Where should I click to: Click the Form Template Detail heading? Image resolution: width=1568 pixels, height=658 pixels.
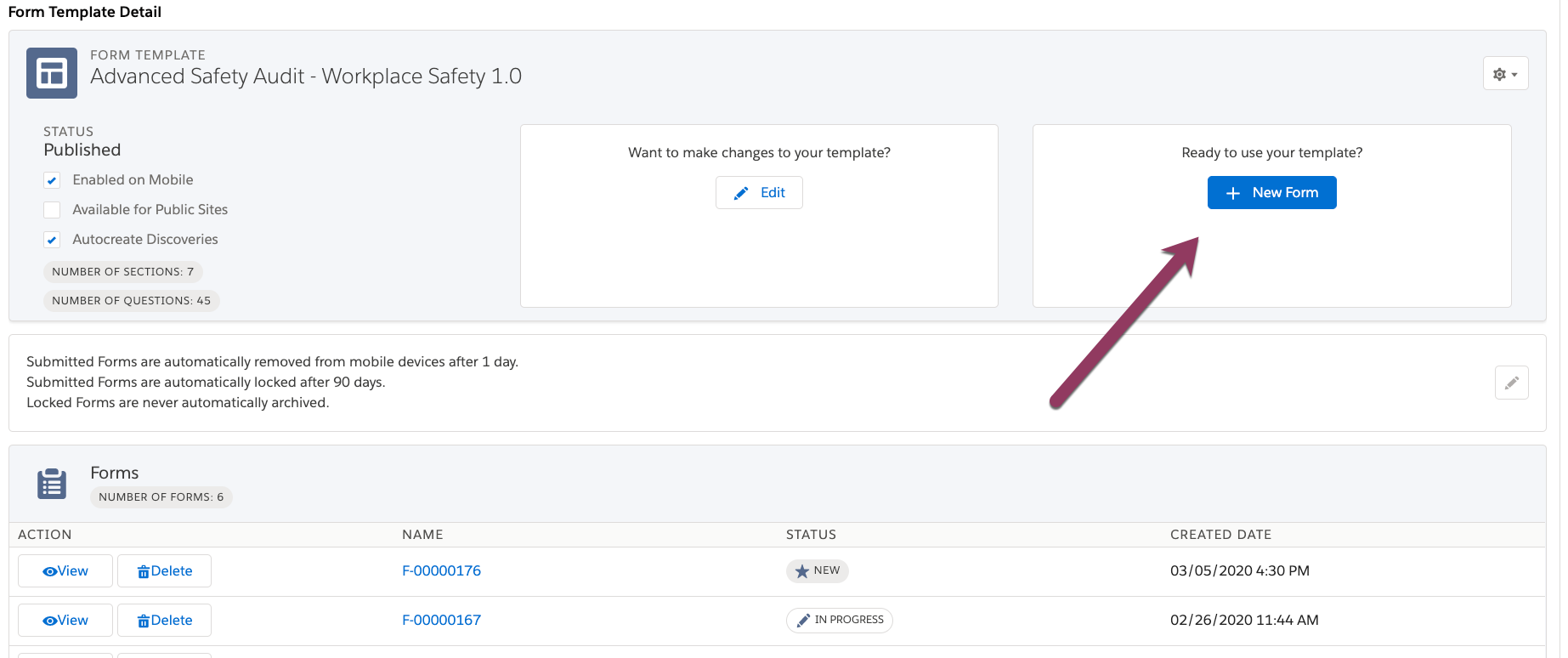pyautogui.click(x=85, y=12)
